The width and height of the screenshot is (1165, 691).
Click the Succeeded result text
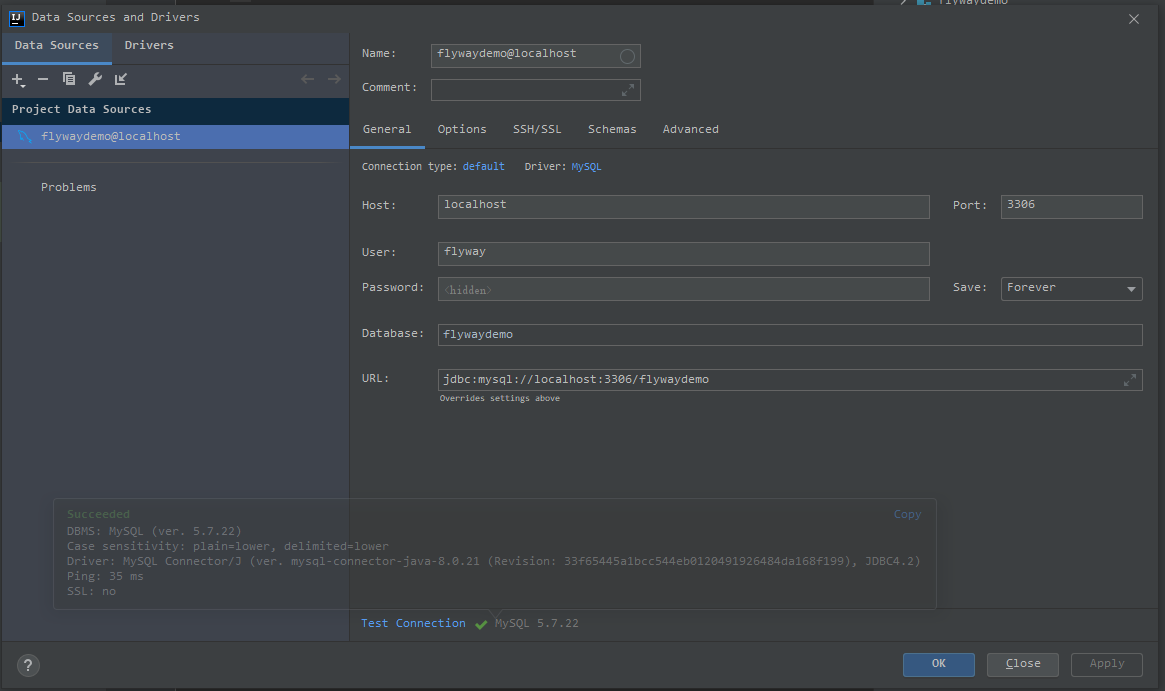[98, 514]
